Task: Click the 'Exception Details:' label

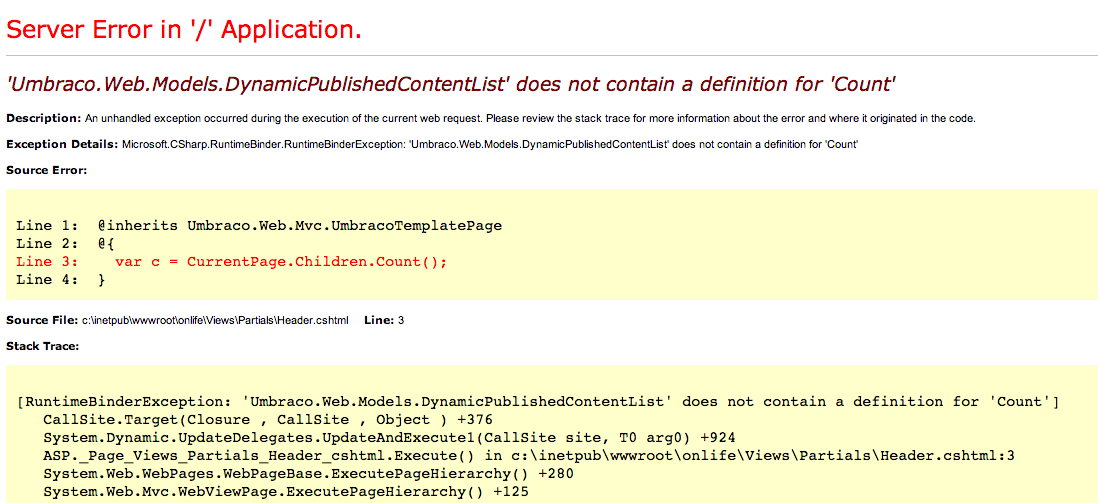Action: [x=62, y=144]
